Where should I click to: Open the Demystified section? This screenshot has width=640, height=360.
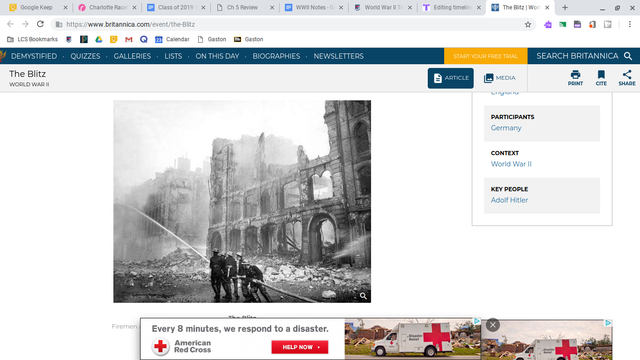[x=34, y=56]
